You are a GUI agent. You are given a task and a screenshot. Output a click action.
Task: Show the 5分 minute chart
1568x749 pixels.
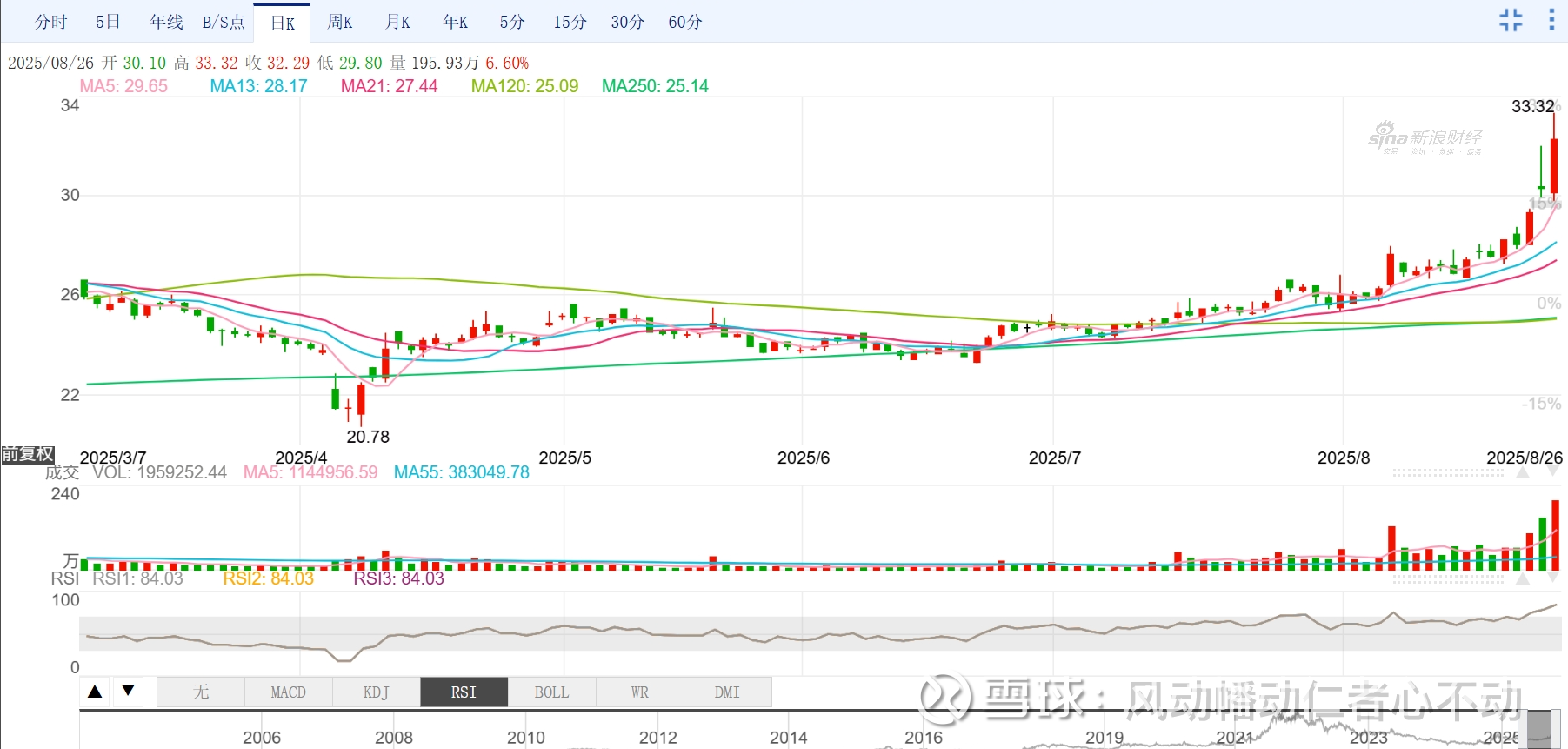tap(512, 22)
